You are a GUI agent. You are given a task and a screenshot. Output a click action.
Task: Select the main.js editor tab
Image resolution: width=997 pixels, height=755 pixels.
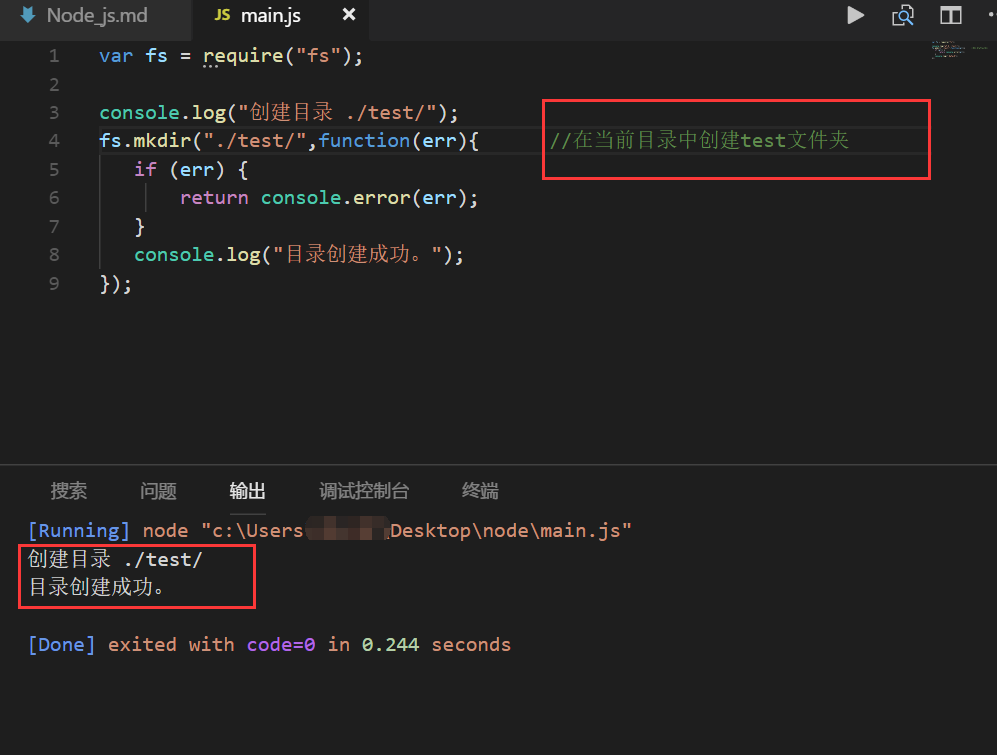[x=271, y=15]
